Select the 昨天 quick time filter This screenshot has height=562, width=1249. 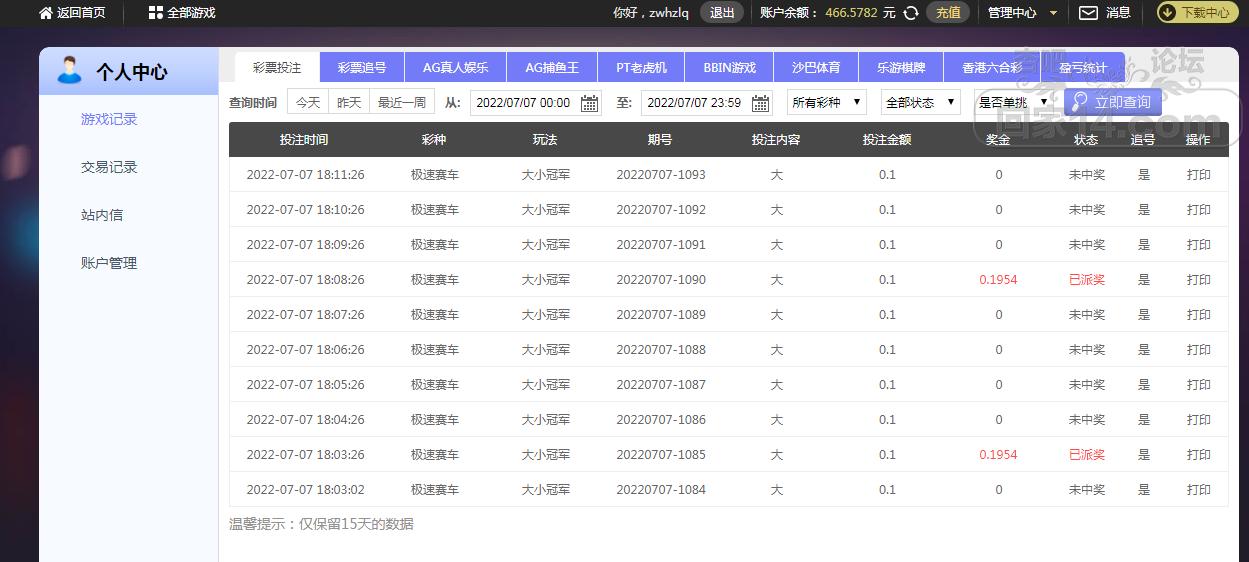(349, 102)
